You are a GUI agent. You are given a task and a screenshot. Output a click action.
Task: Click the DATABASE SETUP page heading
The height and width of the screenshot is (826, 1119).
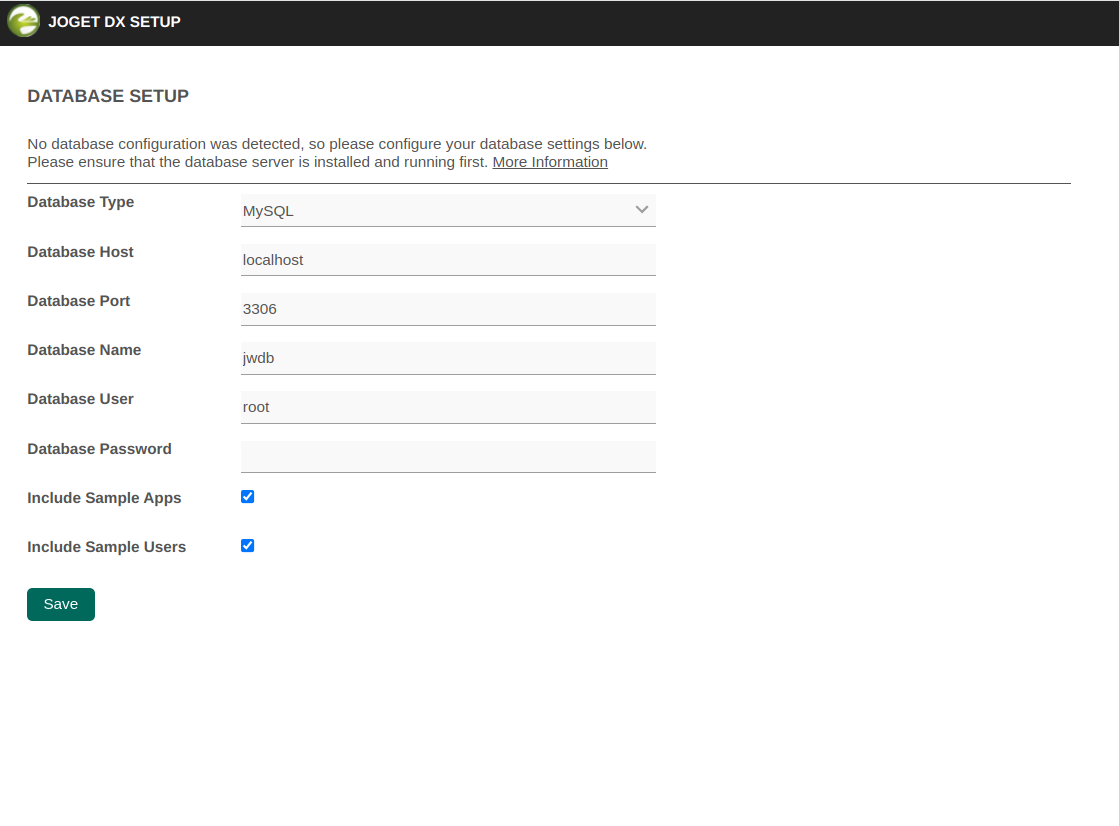click(108, 97)
